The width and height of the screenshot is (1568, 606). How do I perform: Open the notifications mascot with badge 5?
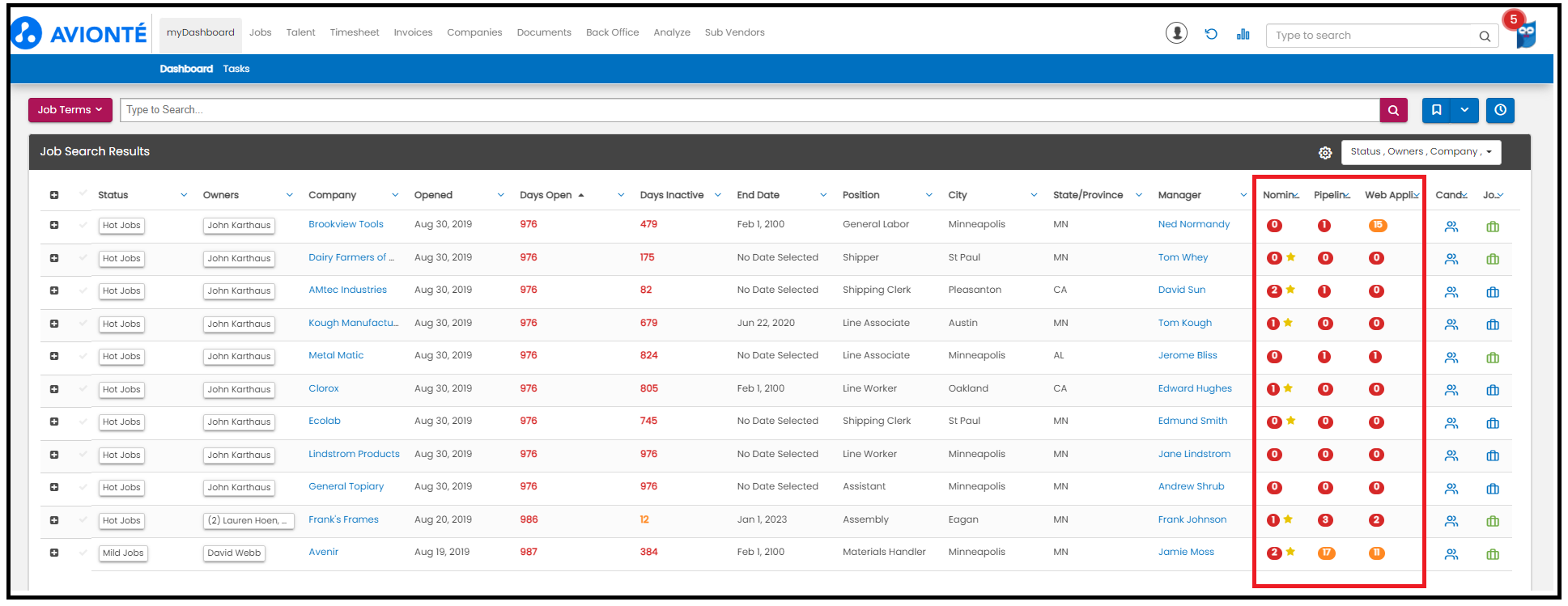click(1525, 32)
